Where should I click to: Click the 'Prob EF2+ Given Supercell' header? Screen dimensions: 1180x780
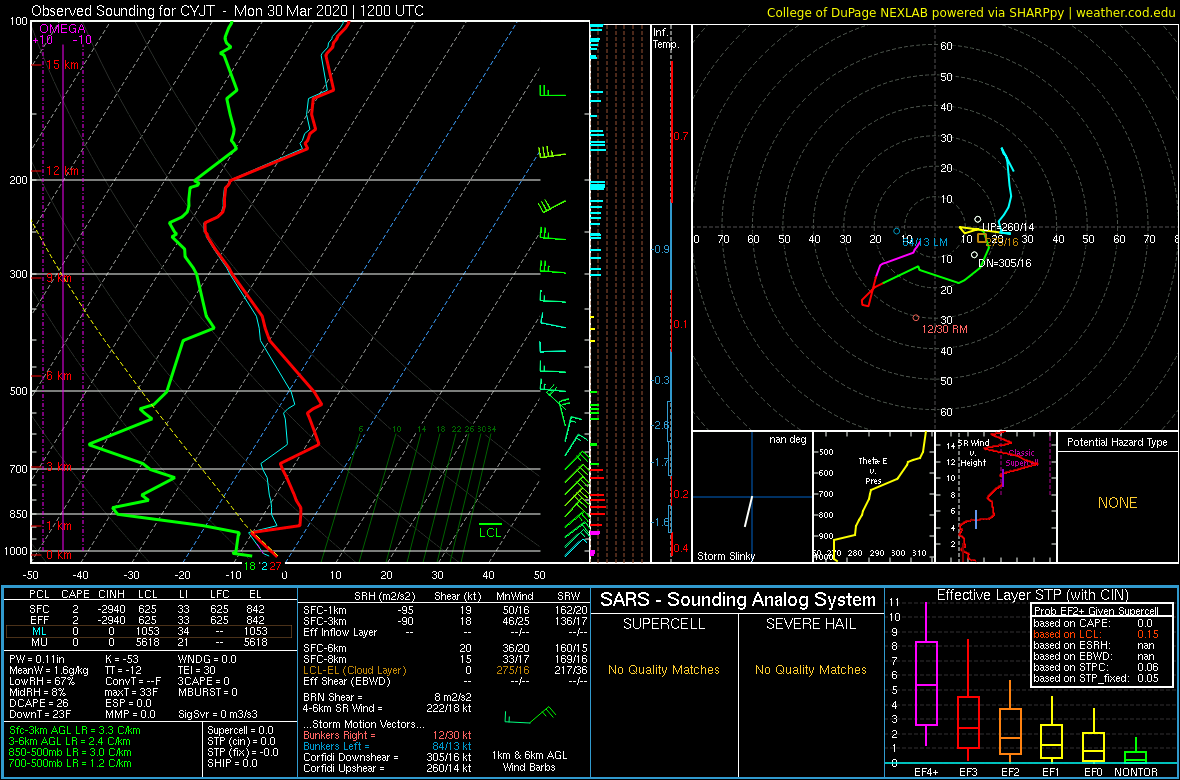click(x=1096, y=611)
